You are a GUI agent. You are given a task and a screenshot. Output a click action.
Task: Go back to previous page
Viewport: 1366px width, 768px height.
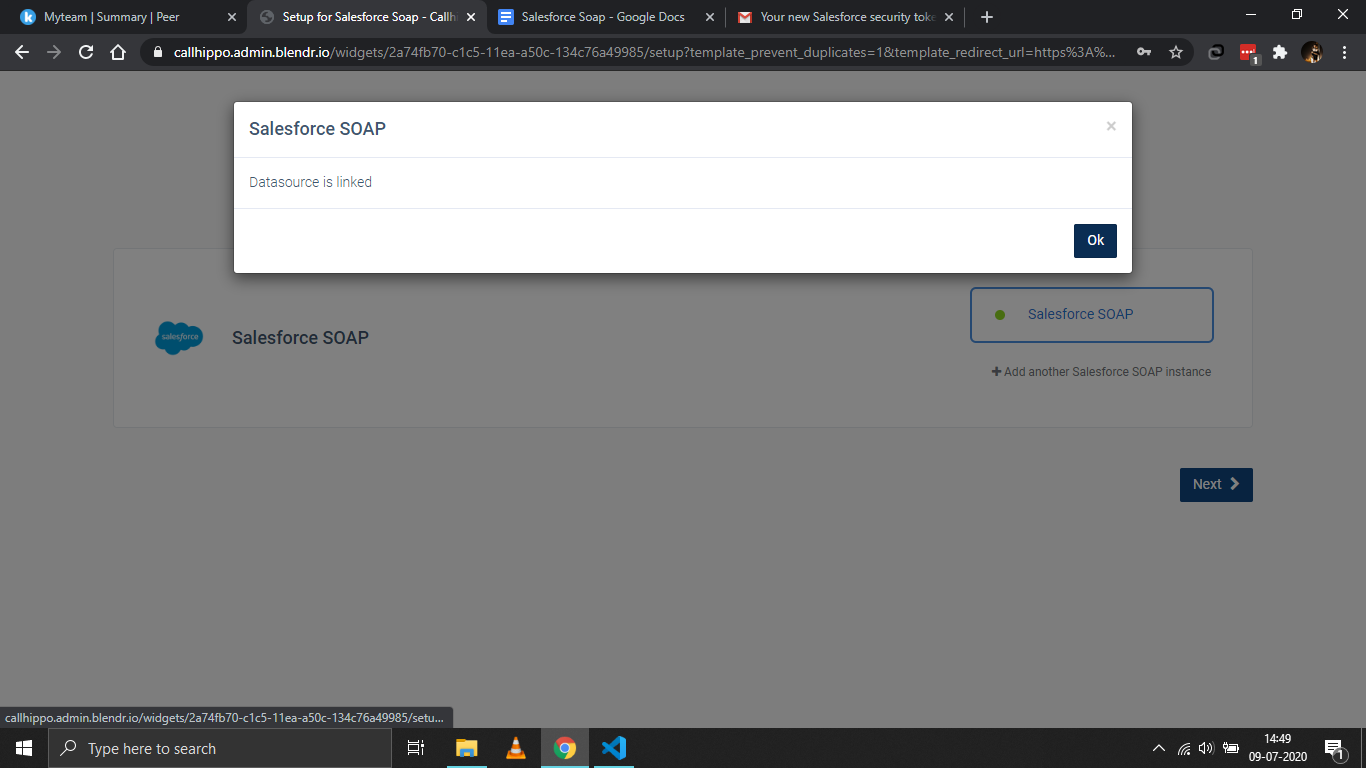[22, 52]
